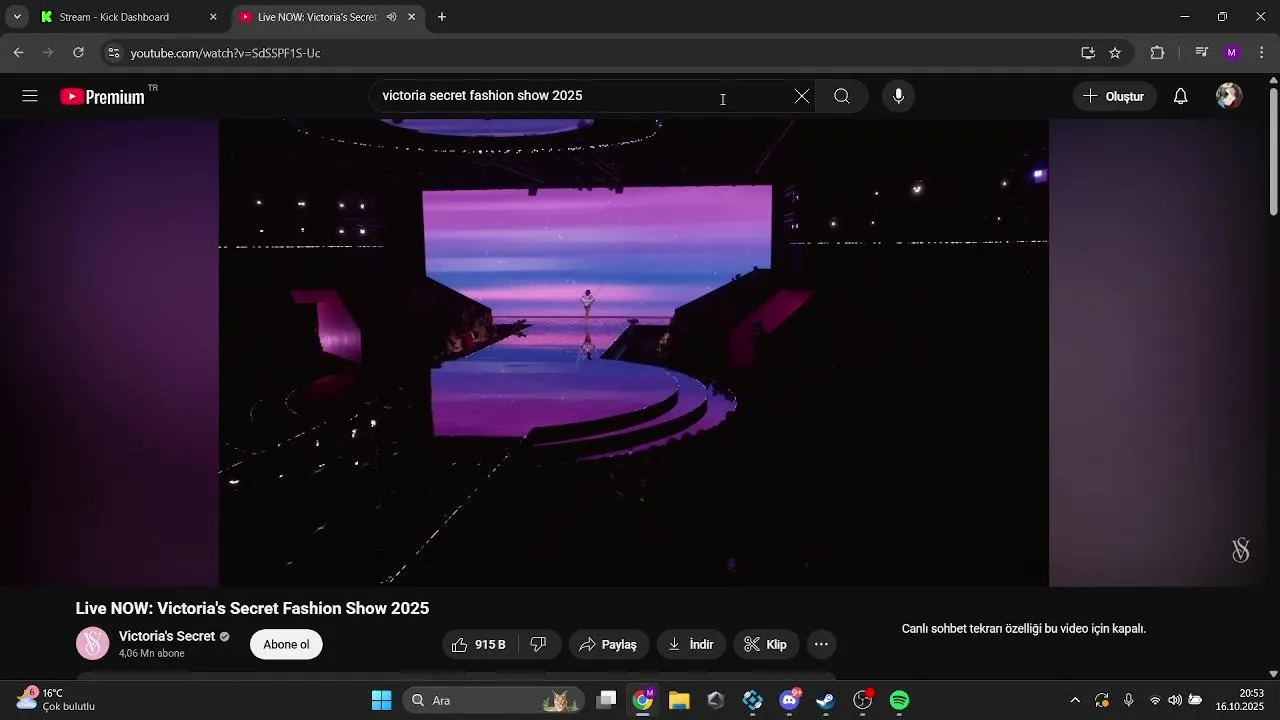Click the Oluştur create button
Viewport: 1280px width, 720px height.
[1114, 96]
